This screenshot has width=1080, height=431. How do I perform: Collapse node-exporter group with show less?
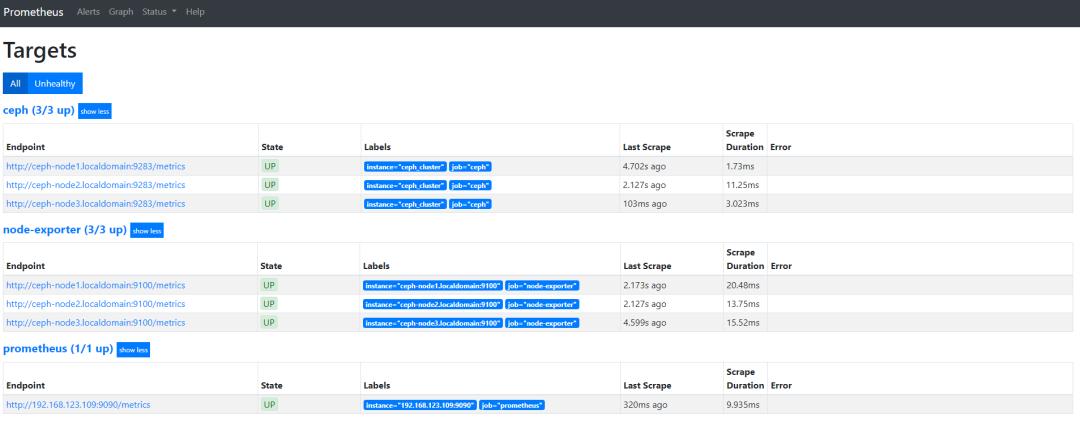click(x=147, y=231)
